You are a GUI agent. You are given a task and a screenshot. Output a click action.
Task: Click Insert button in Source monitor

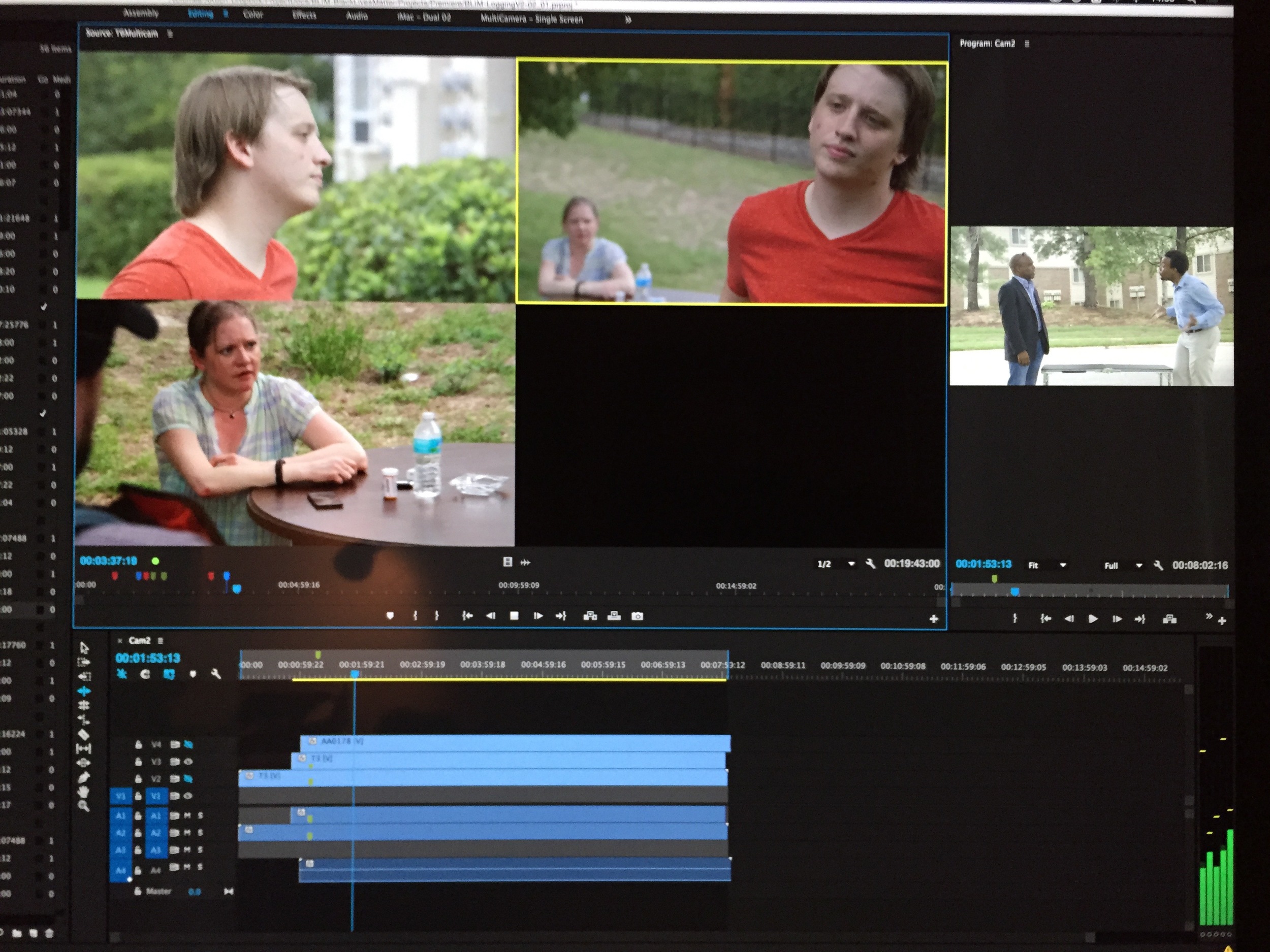(x=590, y=616)
